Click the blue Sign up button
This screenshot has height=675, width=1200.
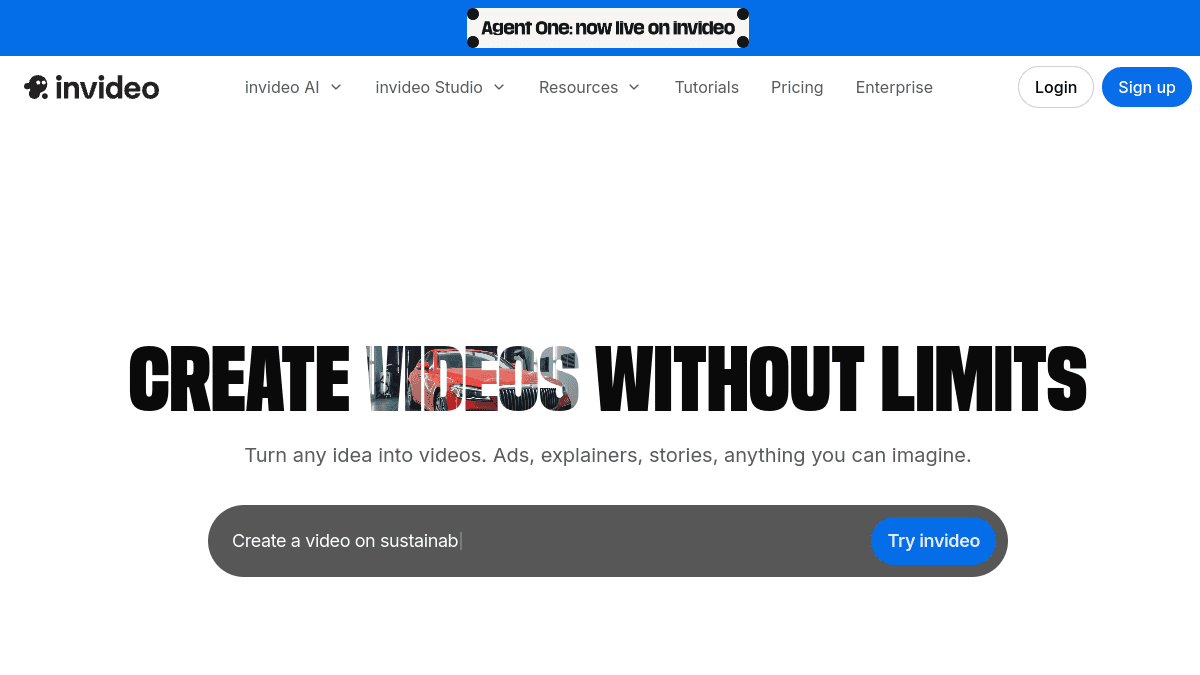coord(1147,87)
